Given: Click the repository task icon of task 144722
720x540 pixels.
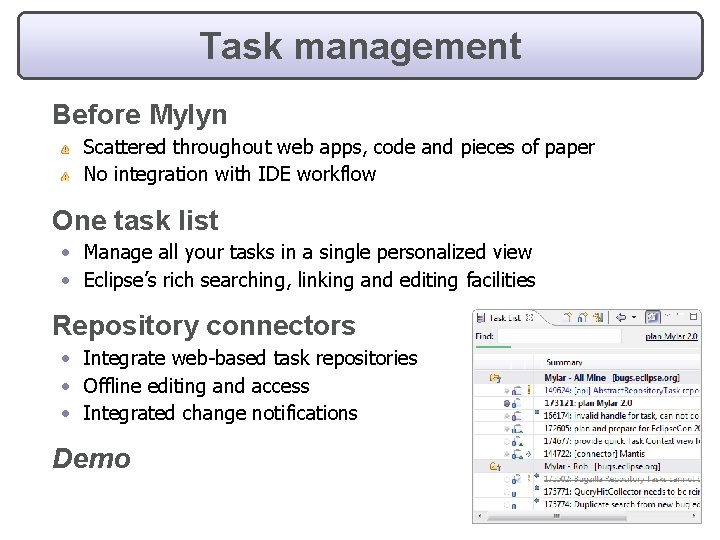Looking at the screenshot, I should pyautogui.click(x=517, y=455).
